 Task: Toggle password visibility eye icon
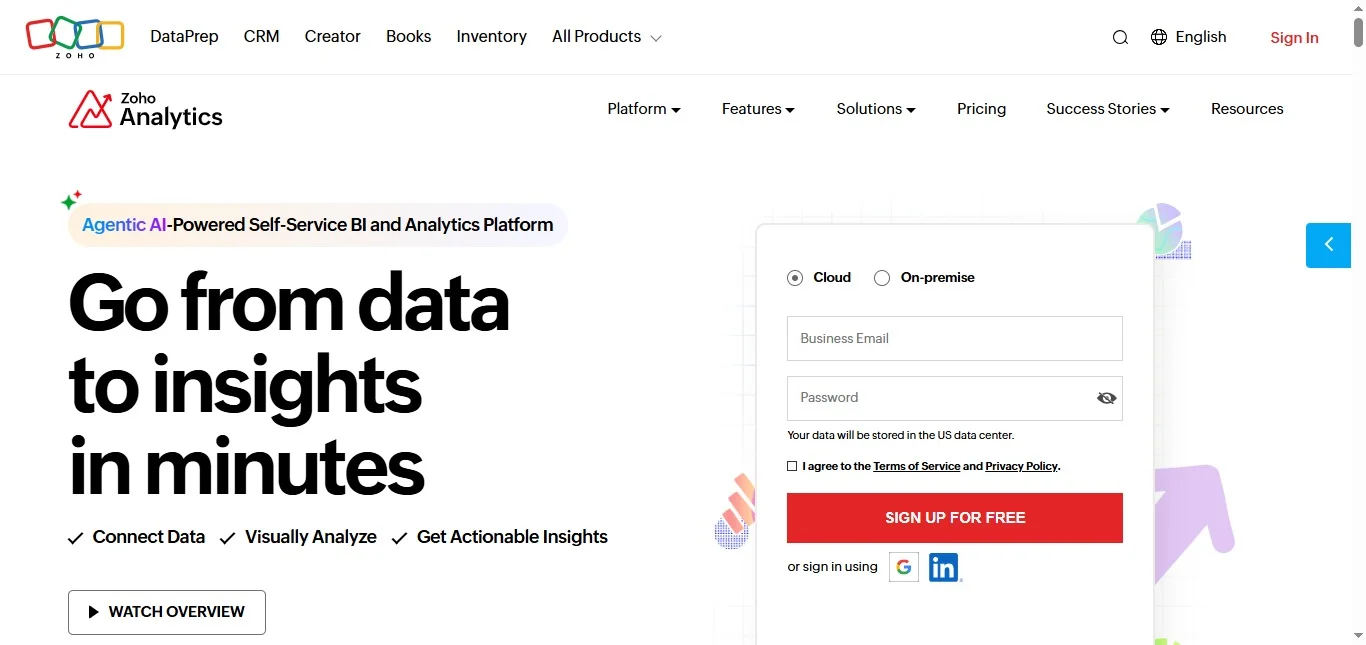(x=1106, y=398)
